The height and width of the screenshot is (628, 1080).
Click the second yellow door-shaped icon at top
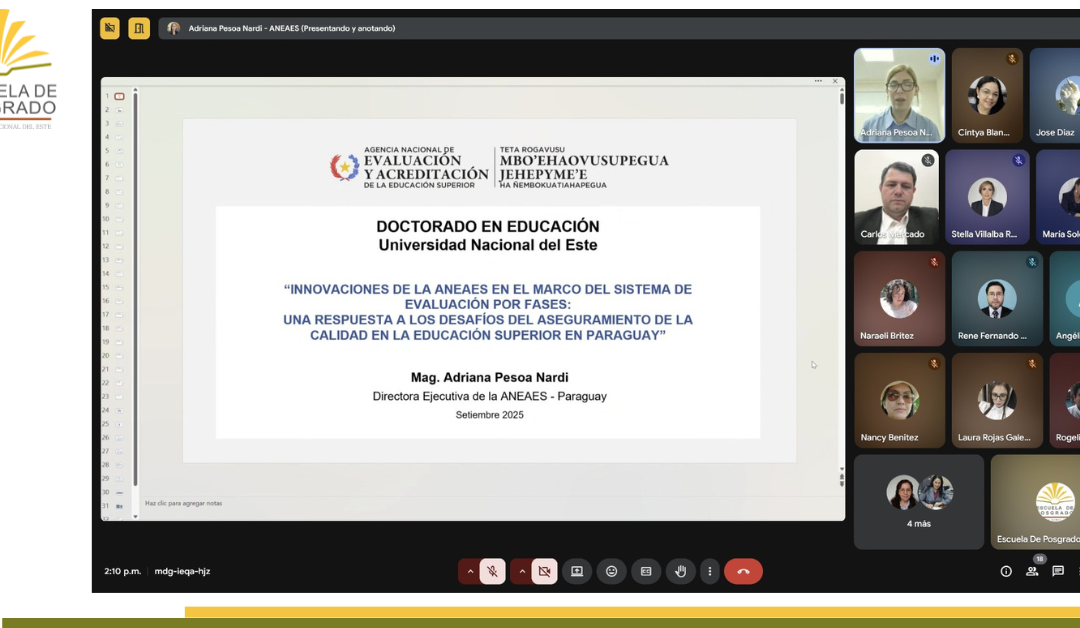click(x=139, y=28)
